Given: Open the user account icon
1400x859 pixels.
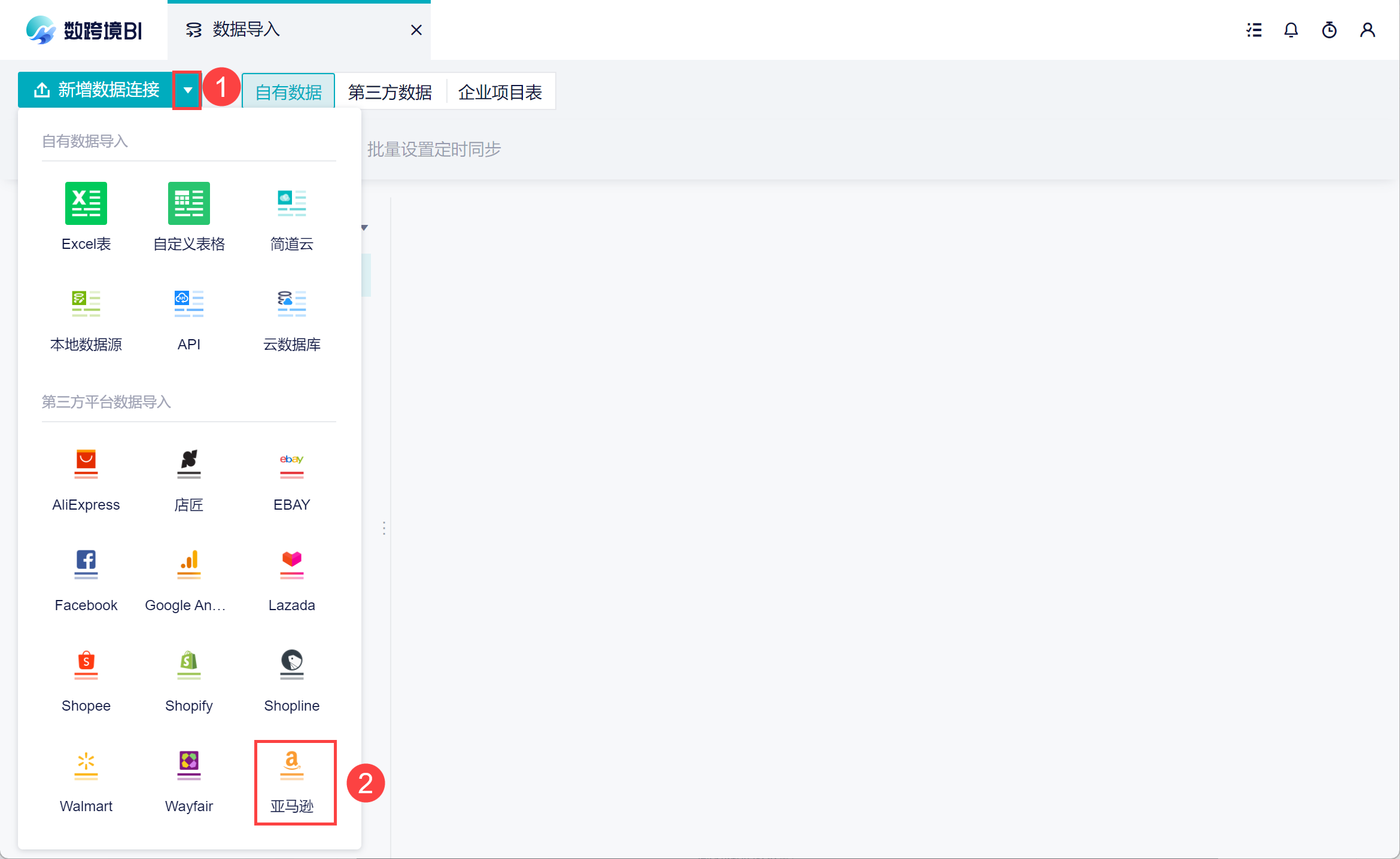Looking at the screenshot, I should point(1368,30).
